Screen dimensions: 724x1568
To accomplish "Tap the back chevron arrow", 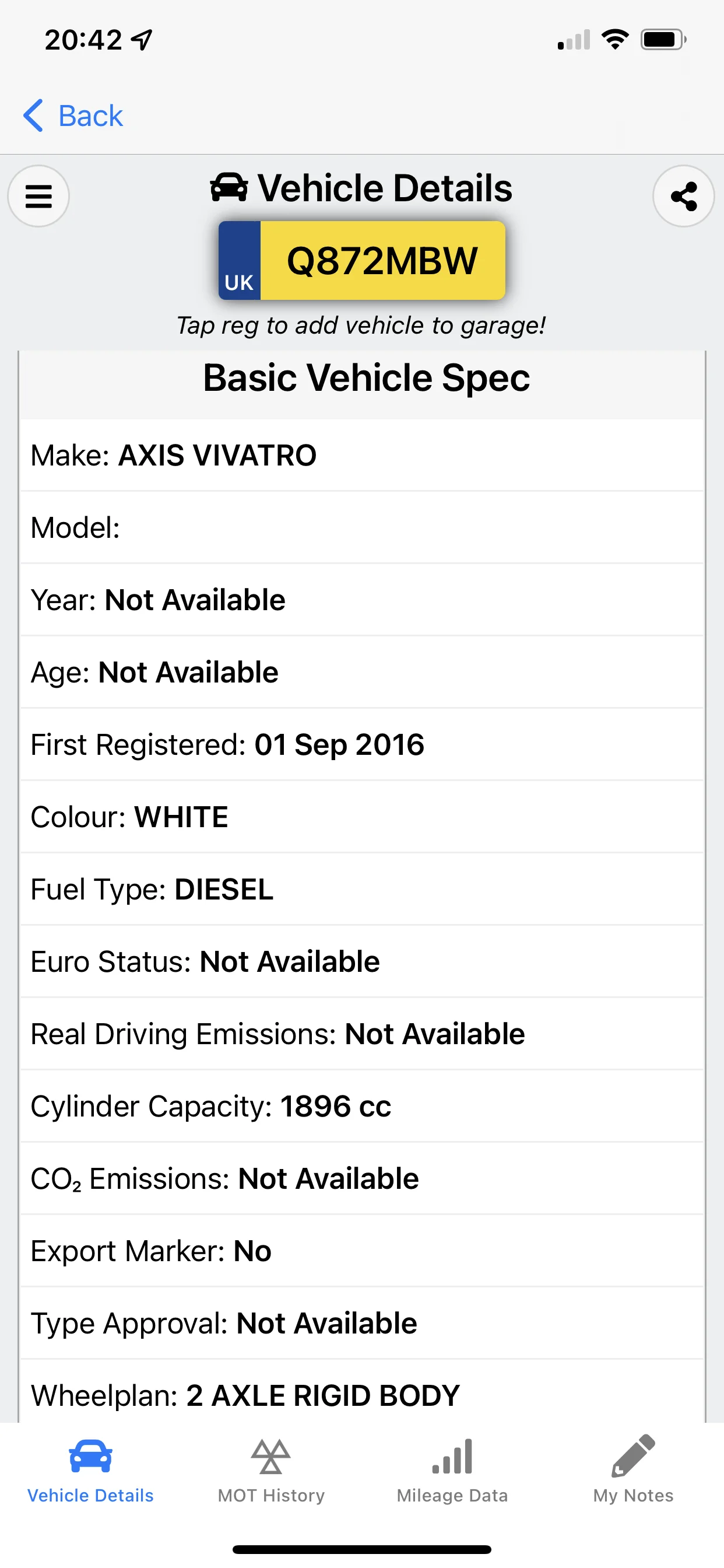I will [x=33, y=116].
